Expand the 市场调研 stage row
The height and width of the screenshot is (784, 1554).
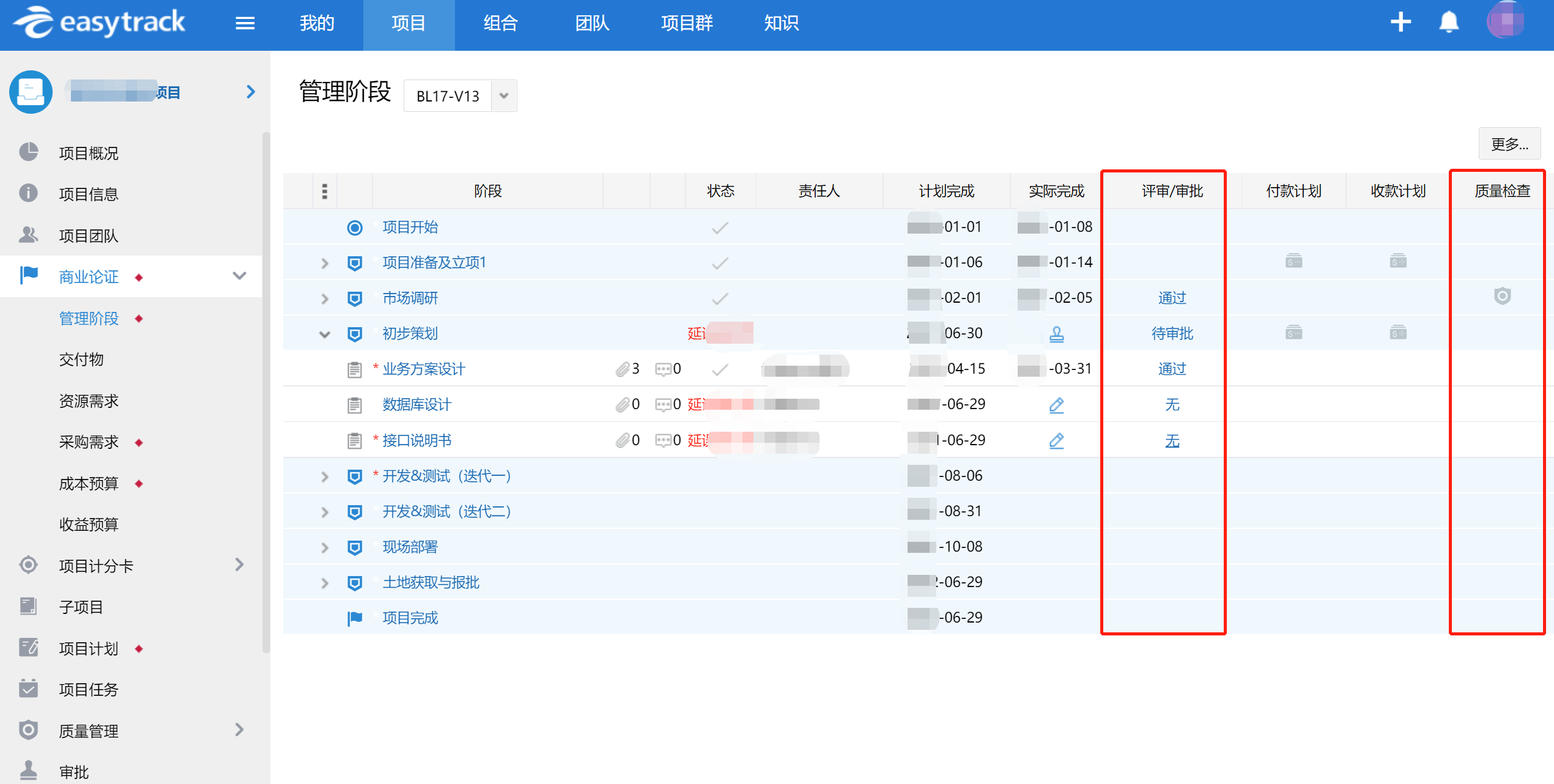click(x=325, y=298)
